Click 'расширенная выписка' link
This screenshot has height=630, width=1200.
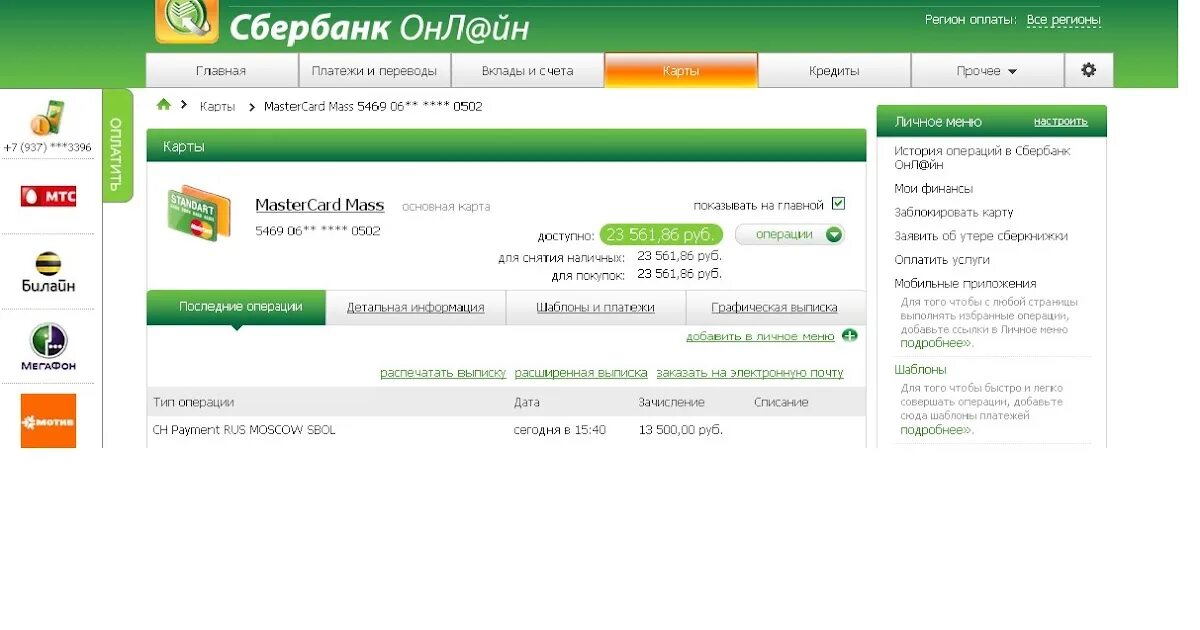[581, 373]
